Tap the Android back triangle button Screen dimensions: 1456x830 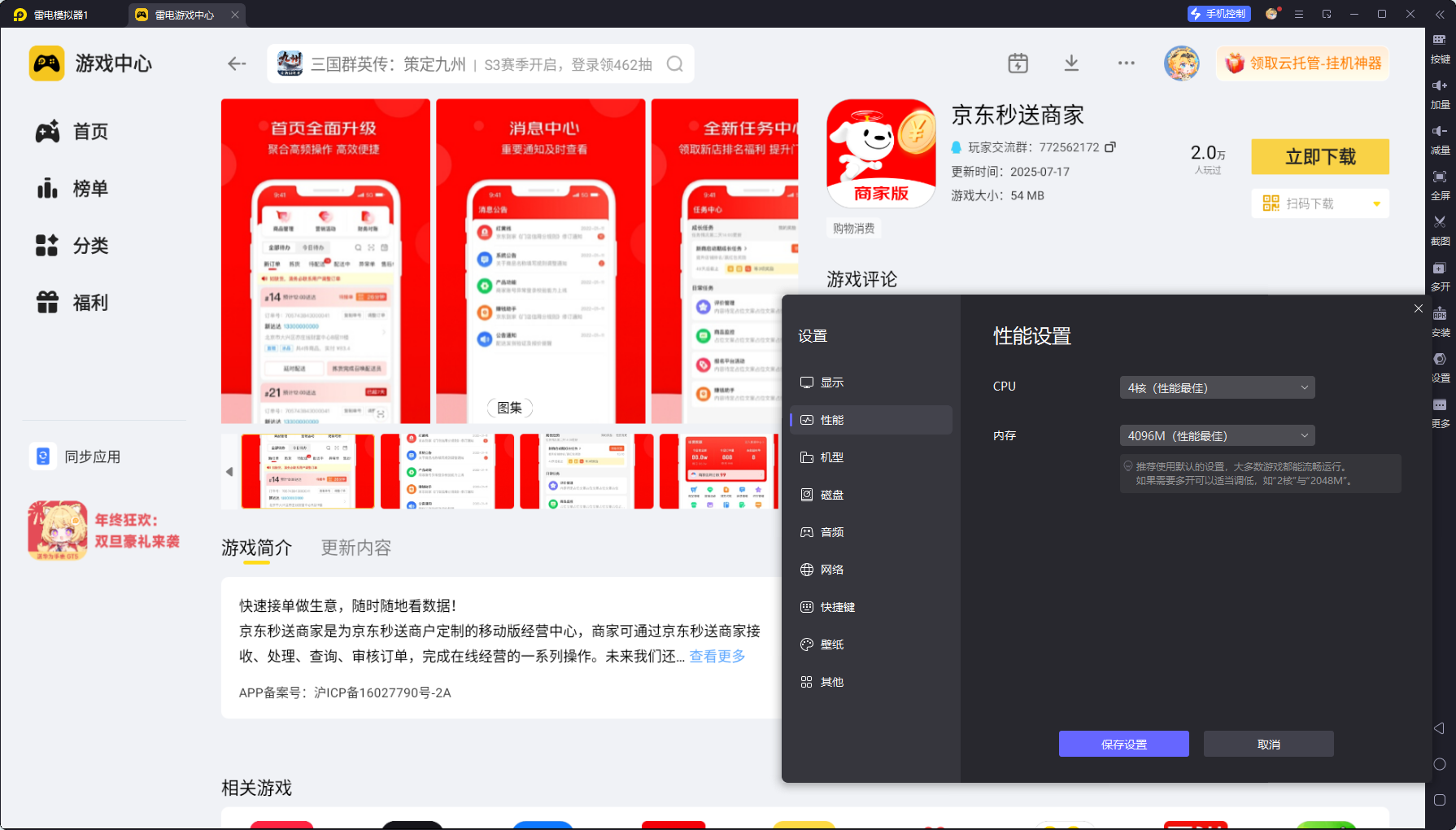pyautogui.click(x=1439, y=728)
